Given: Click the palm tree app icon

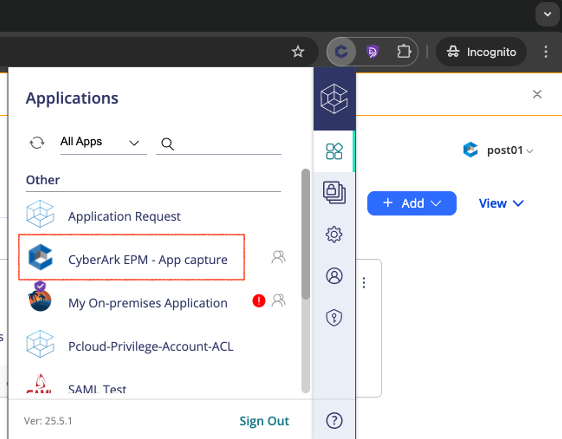Looking at the screenshot, I should (x=40, y=300).
